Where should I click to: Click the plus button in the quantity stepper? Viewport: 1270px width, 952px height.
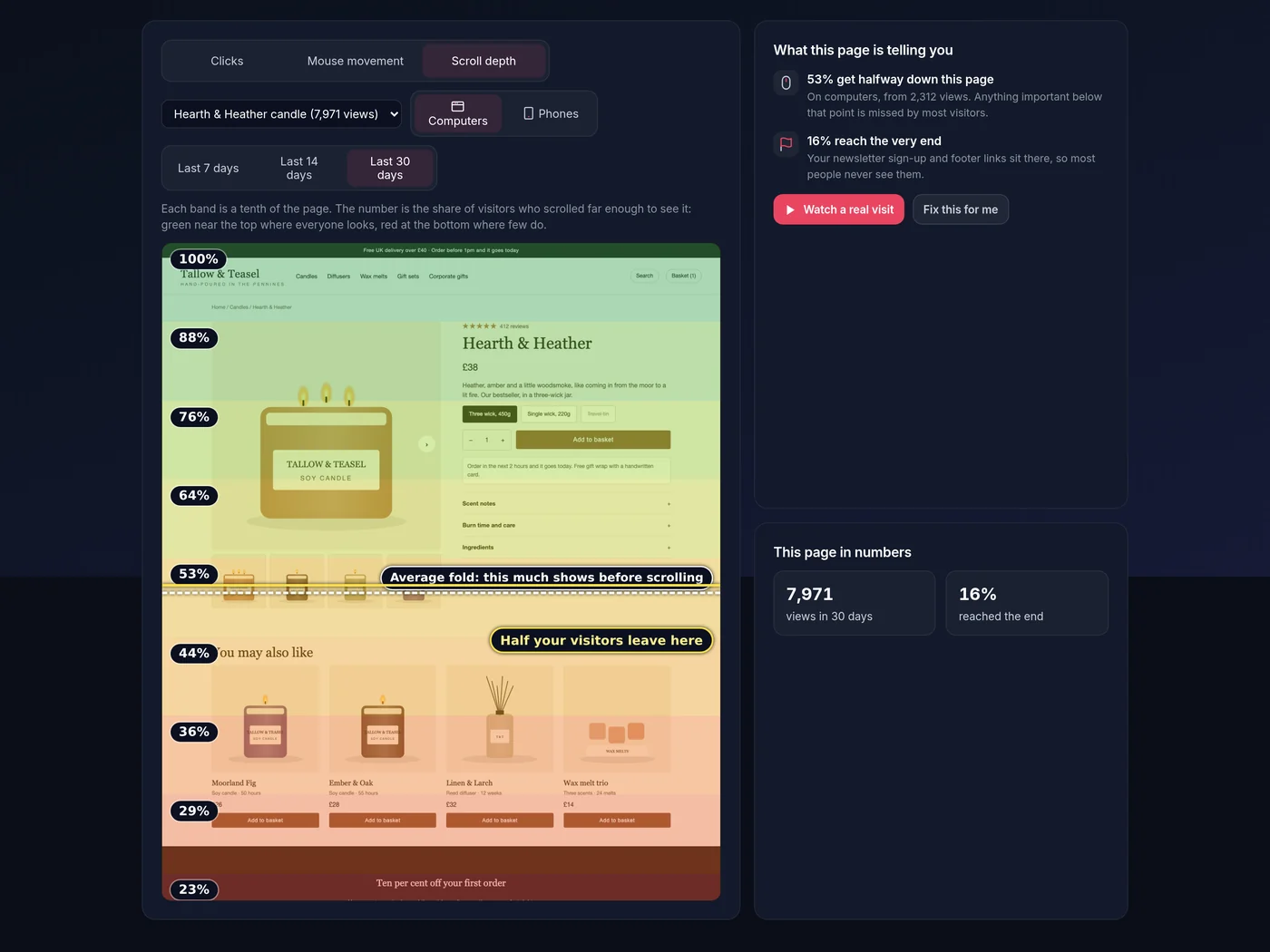click(x=503, y=441)
